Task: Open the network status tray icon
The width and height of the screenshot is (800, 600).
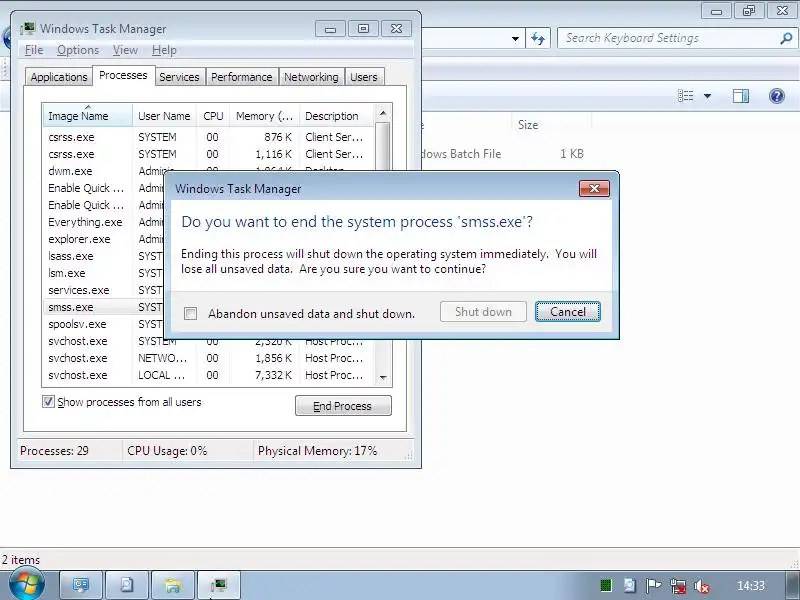Action: [x=678, y=586]
